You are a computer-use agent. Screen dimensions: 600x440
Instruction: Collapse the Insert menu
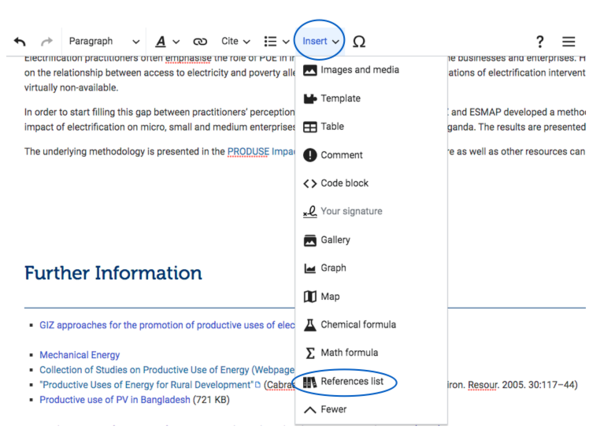tap(320, 42)
